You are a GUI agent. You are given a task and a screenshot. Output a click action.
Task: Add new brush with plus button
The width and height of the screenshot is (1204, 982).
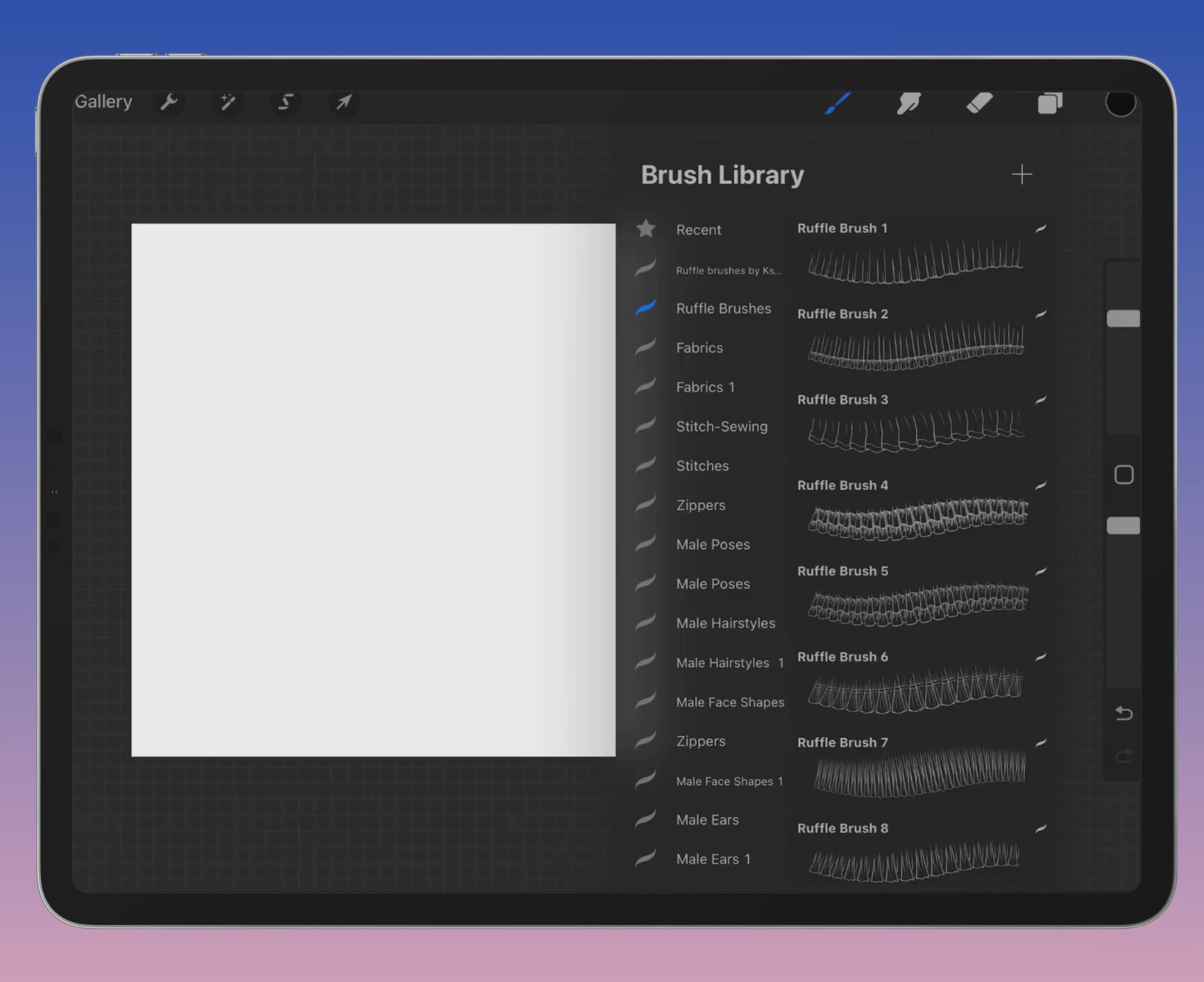(1022, 175)
